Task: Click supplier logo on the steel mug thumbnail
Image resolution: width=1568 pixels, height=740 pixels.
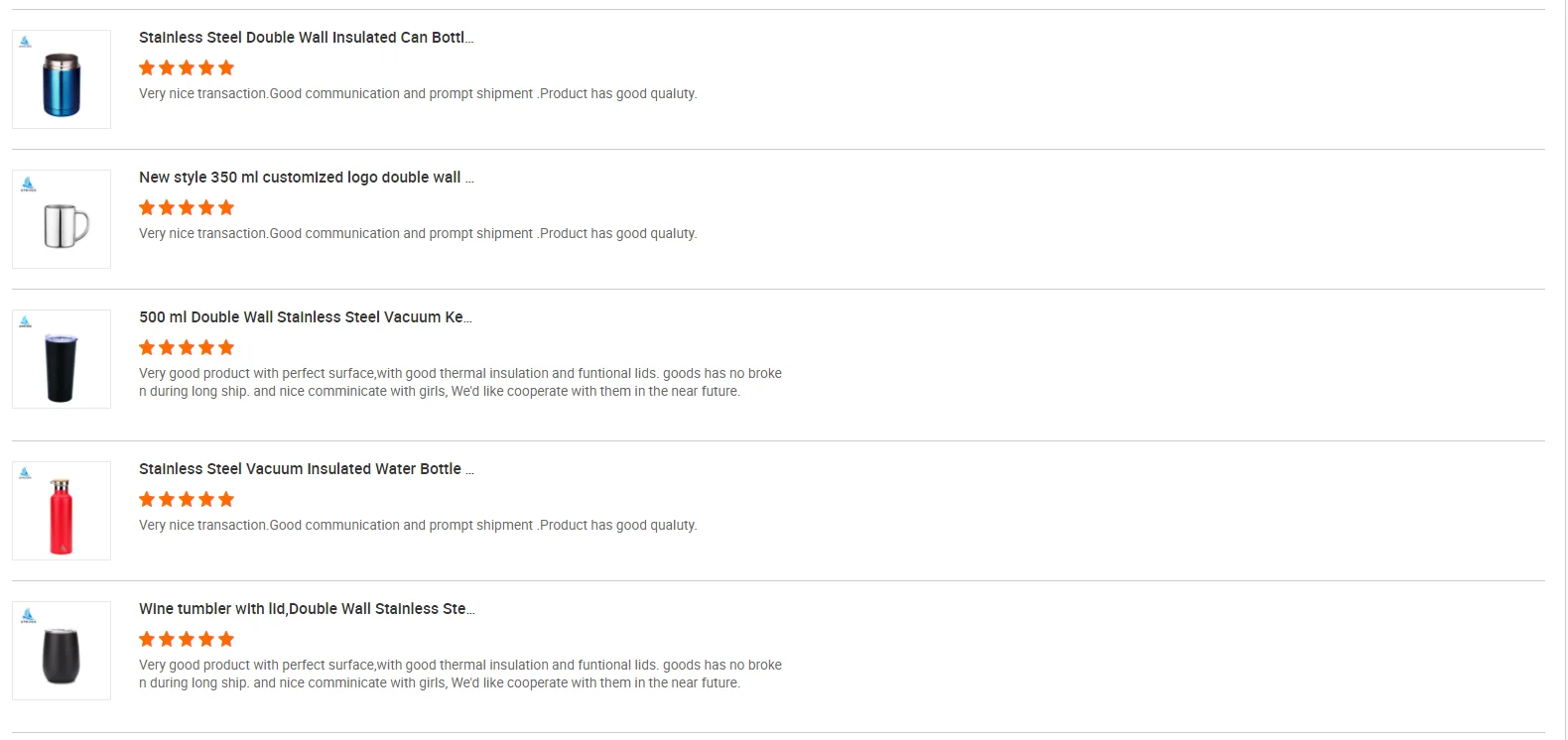Action: pos(28,184)
